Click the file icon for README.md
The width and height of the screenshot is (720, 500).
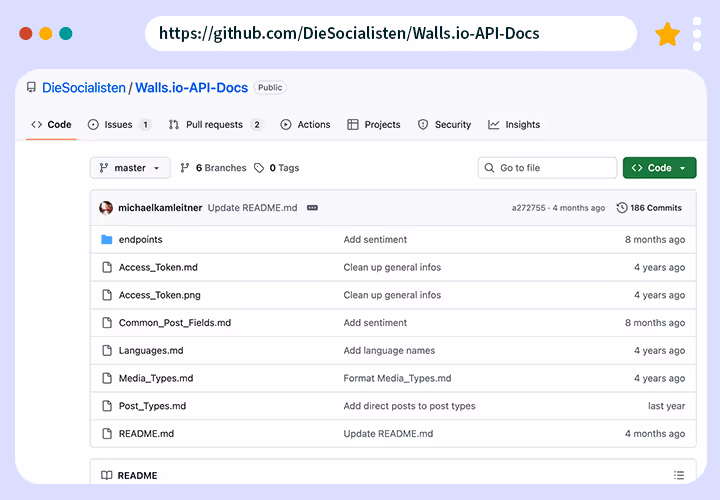coord(107,433)
